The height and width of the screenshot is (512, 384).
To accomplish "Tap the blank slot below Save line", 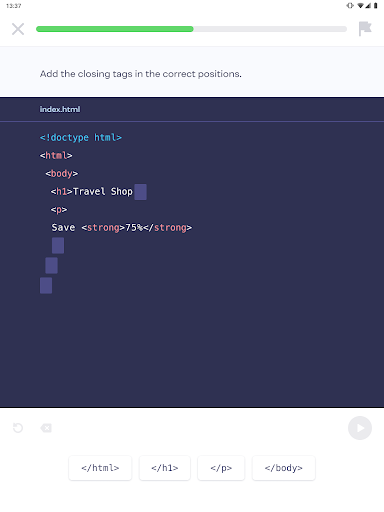I will tap(58, 245).
